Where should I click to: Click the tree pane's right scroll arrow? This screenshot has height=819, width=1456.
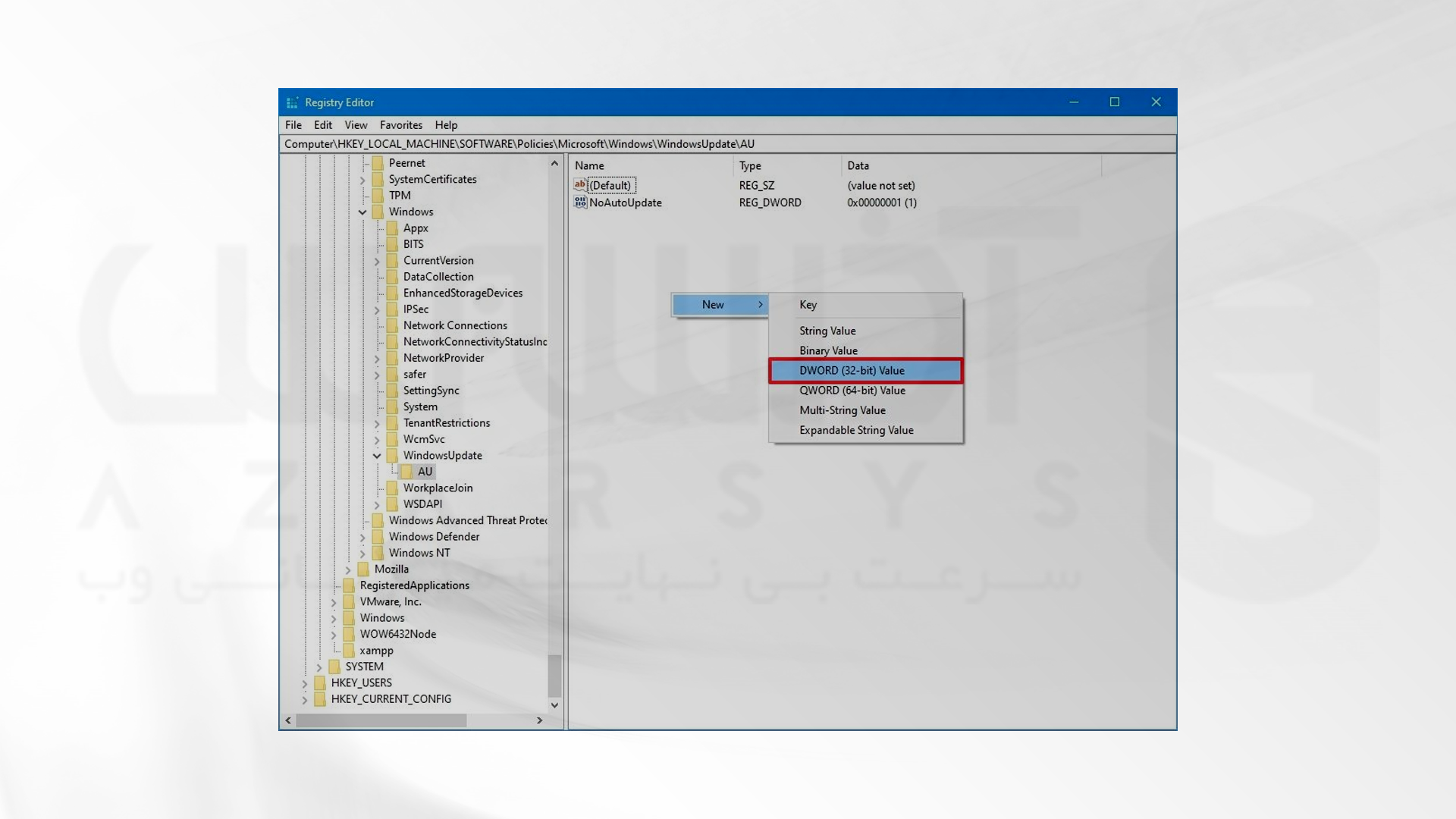click(x=539, y=720)
